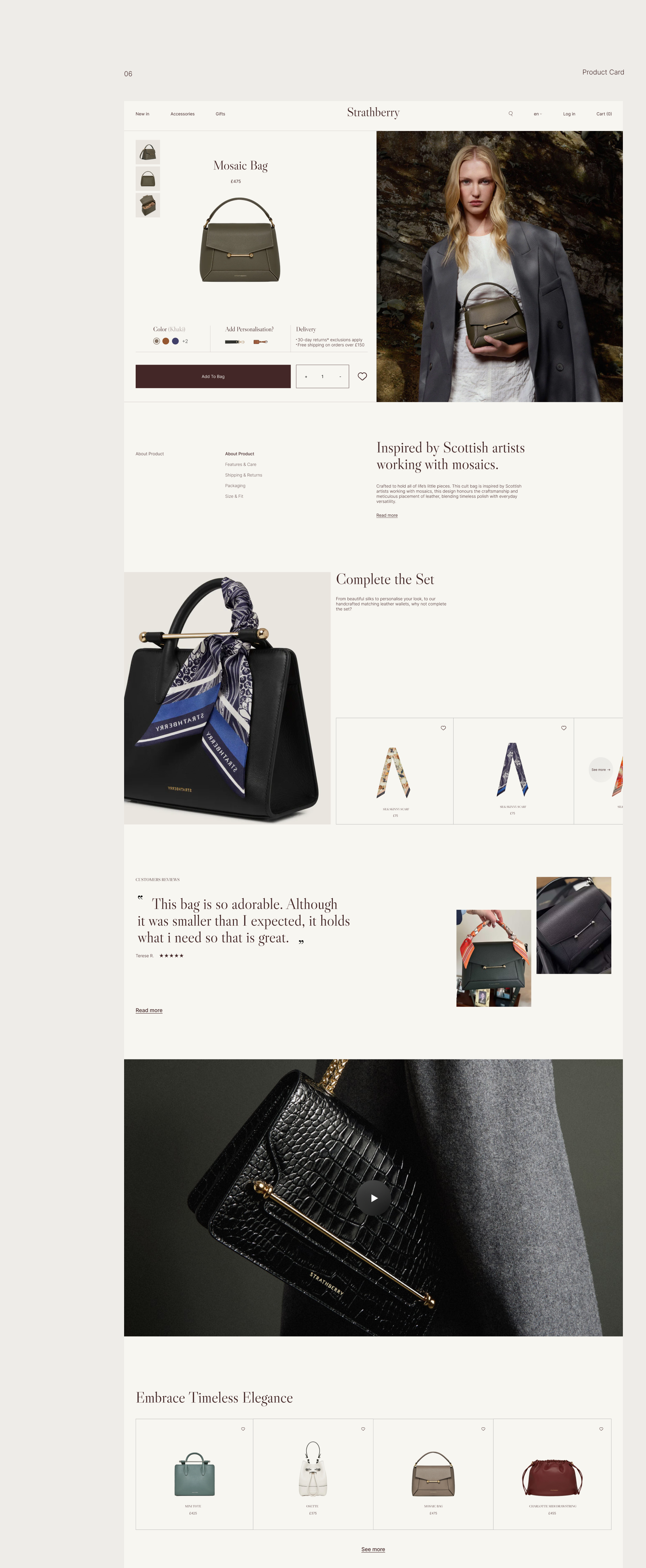This screenshot has width=646, height=1568.
Task: Heart the Osette bag product card
Action: click(363, 1429)
